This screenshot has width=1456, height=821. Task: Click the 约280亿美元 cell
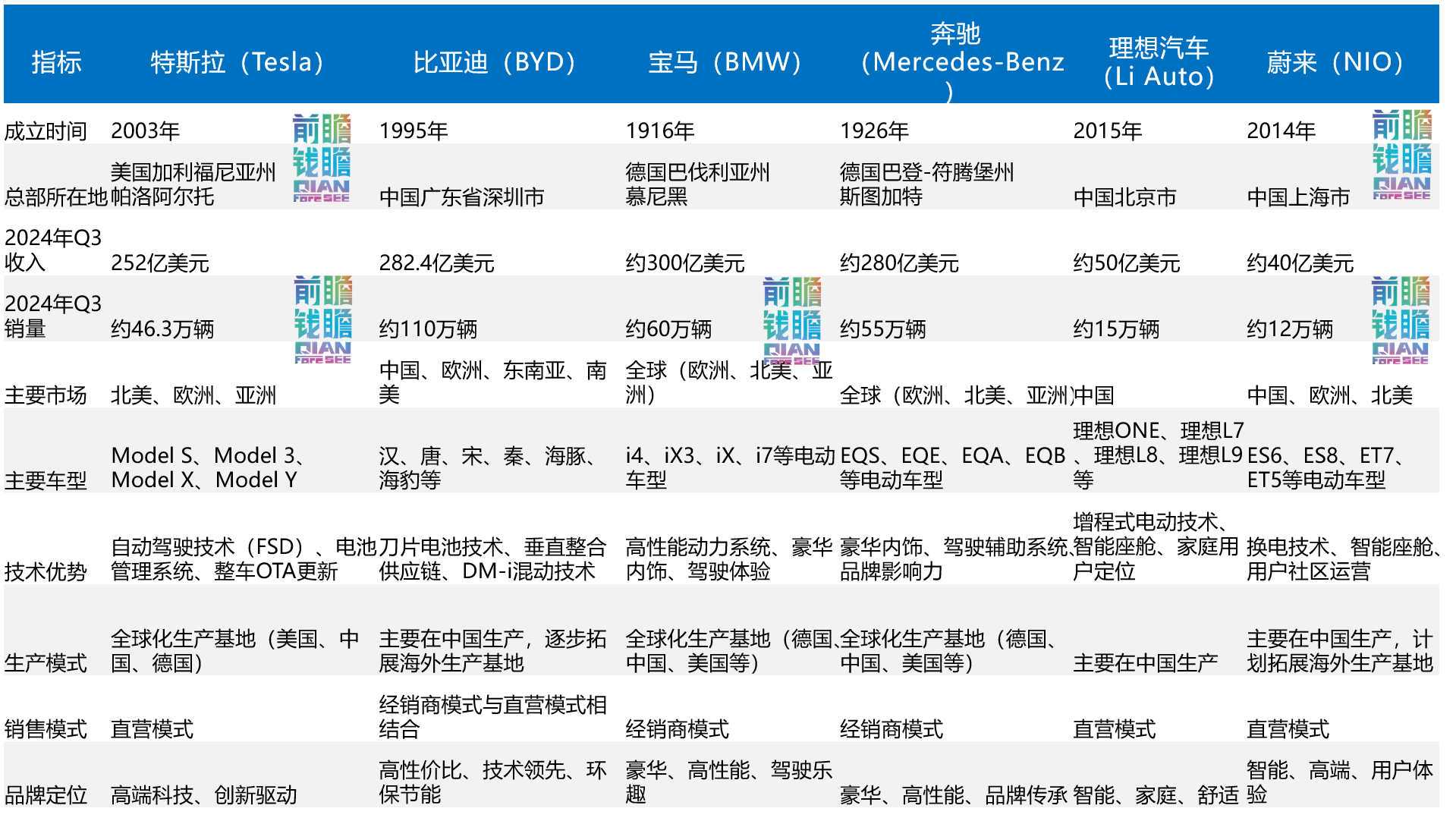[899, 263]
